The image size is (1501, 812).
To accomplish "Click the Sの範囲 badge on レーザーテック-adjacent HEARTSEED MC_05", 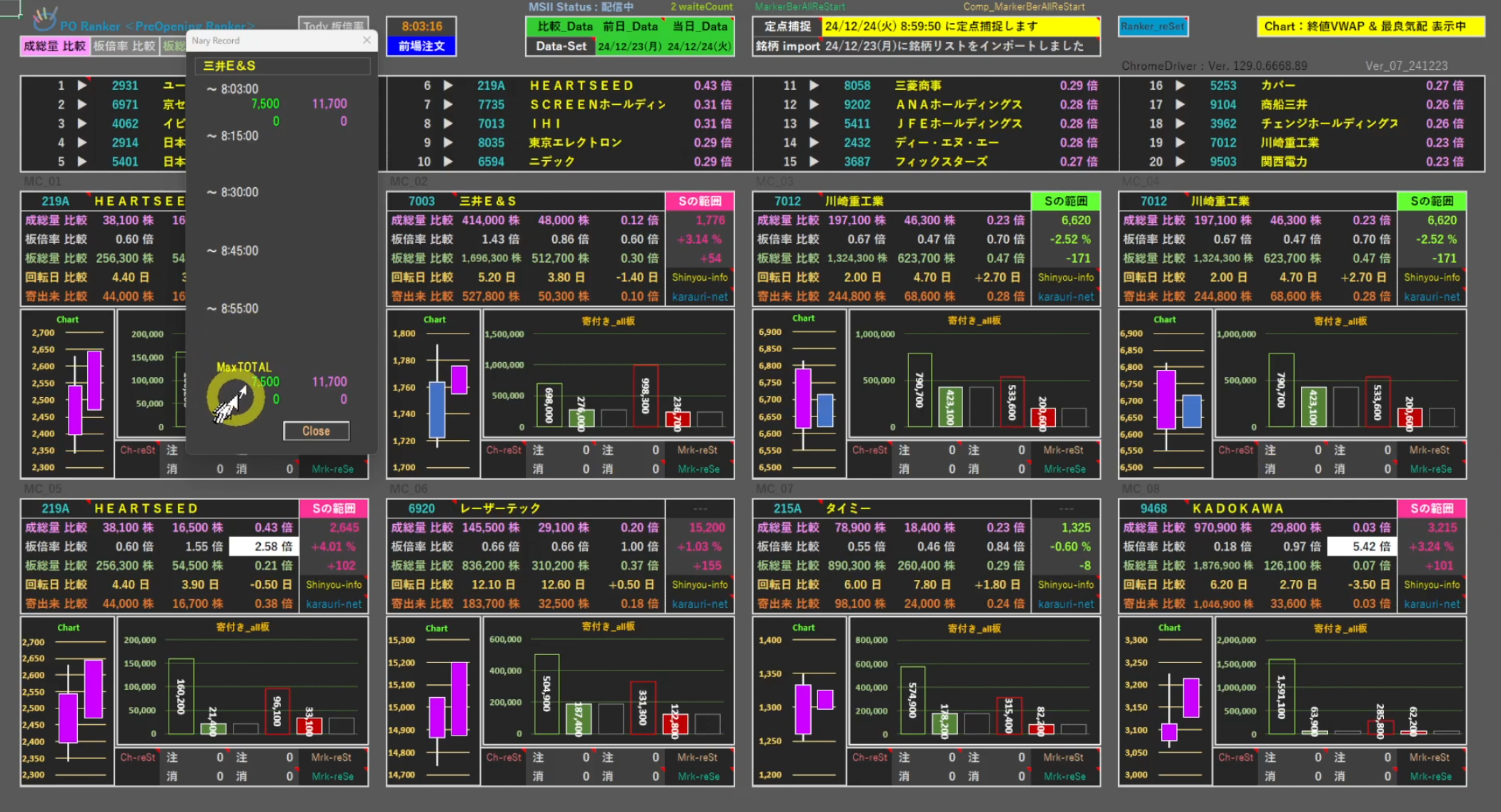I will [334, 508].
